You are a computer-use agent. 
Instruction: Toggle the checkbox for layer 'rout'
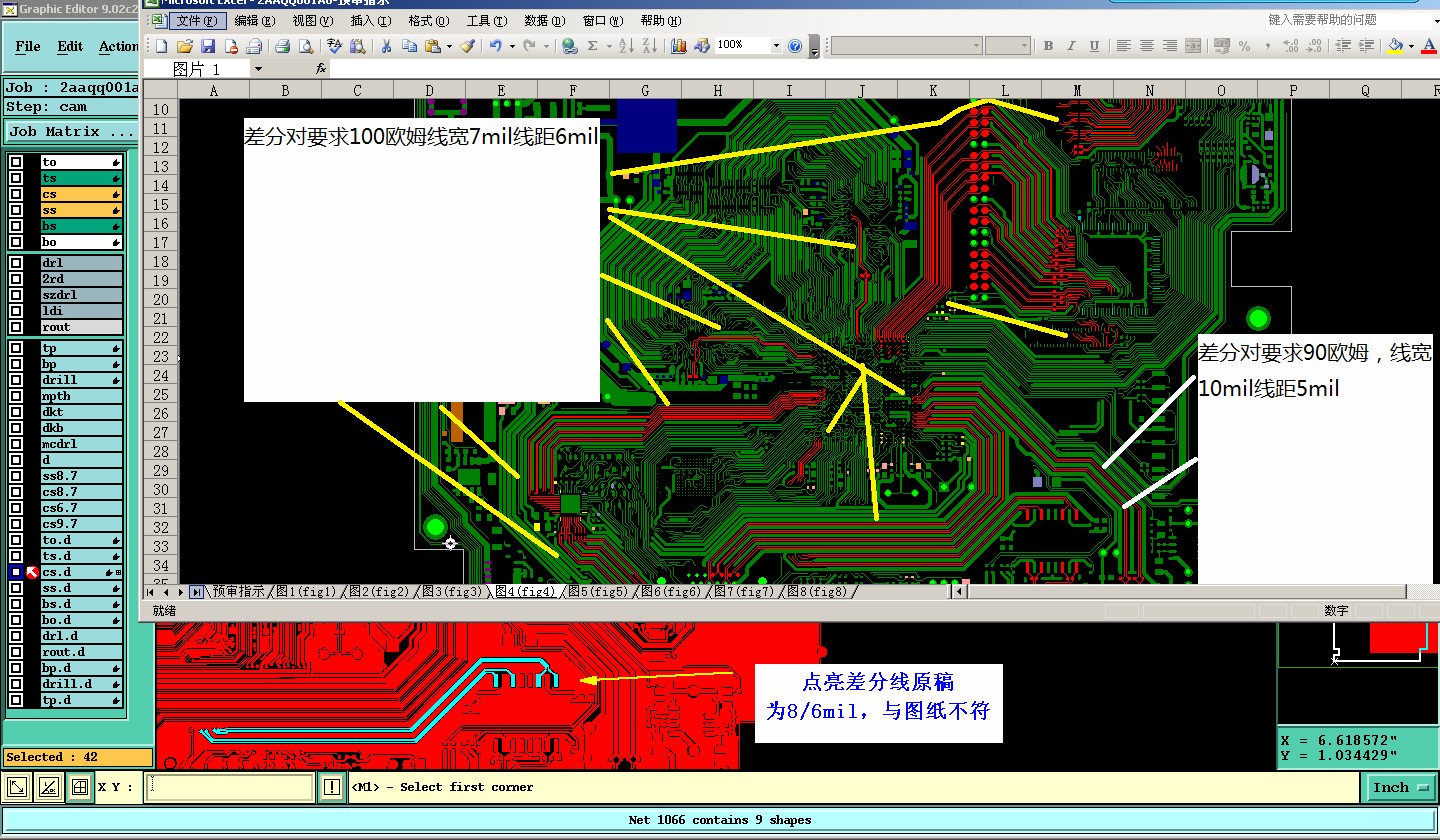(16, 327)
